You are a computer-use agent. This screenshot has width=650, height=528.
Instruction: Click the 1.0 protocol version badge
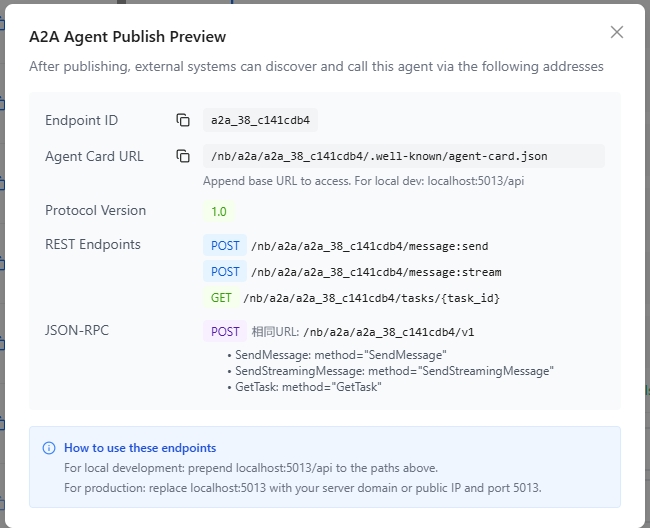point(219,212)
